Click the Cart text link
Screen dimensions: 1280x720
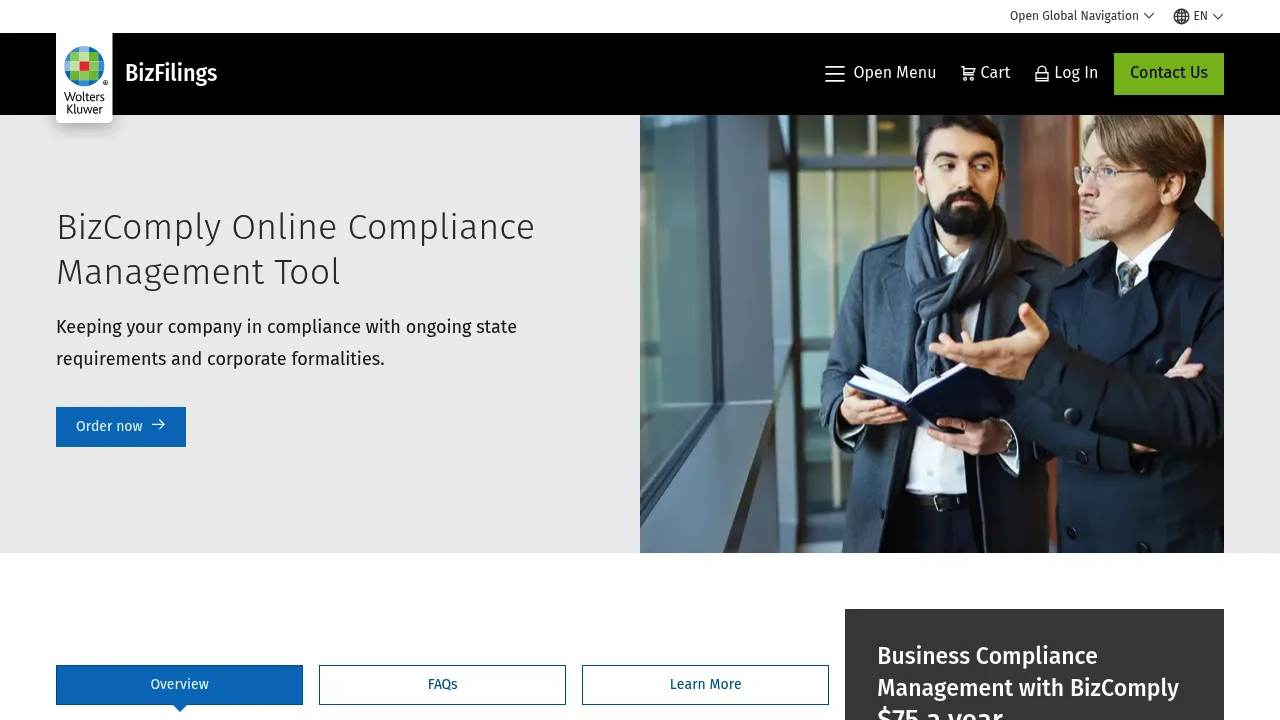tap(995, 73)
